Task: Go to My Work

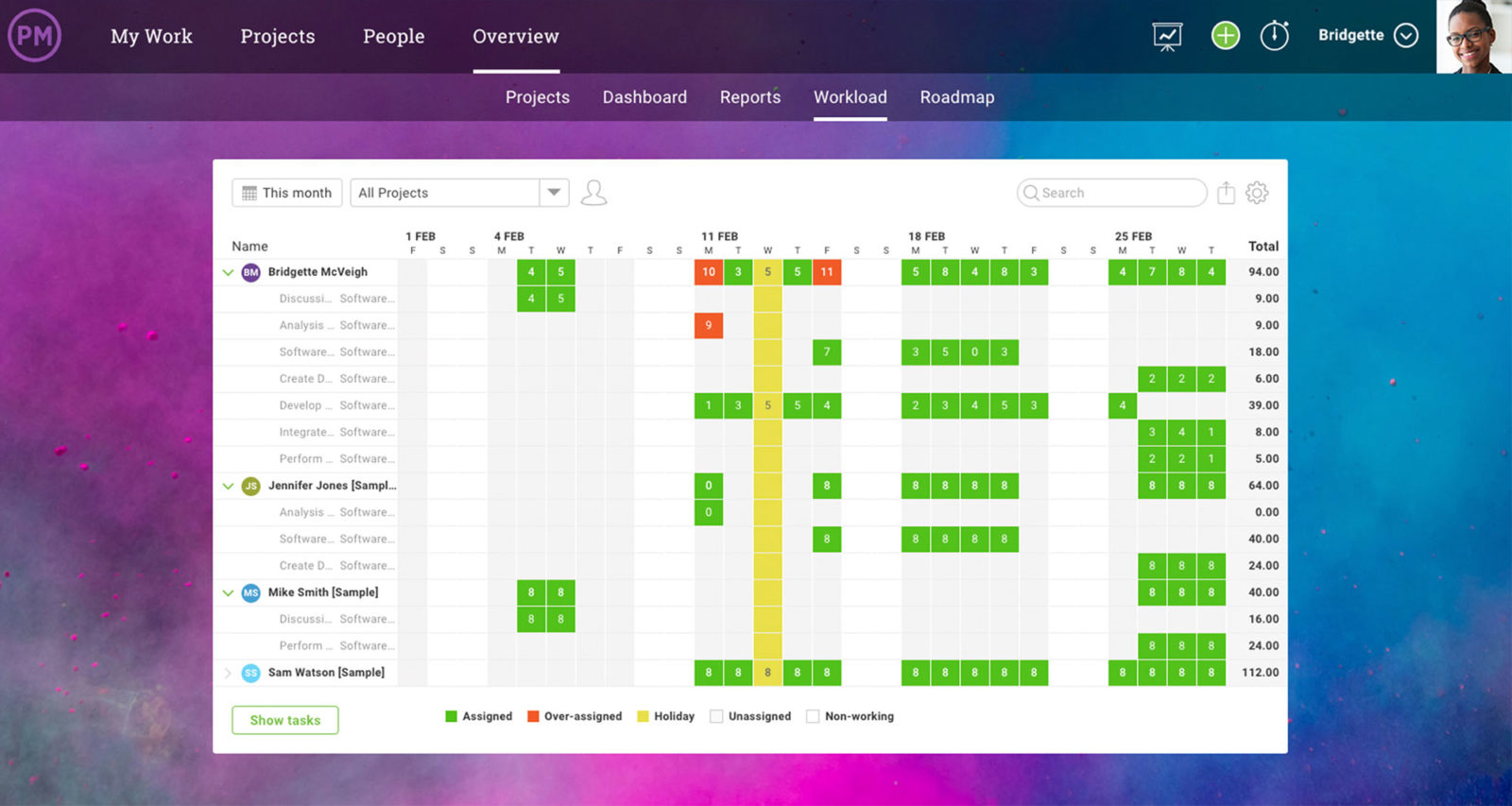Action: 151,36
